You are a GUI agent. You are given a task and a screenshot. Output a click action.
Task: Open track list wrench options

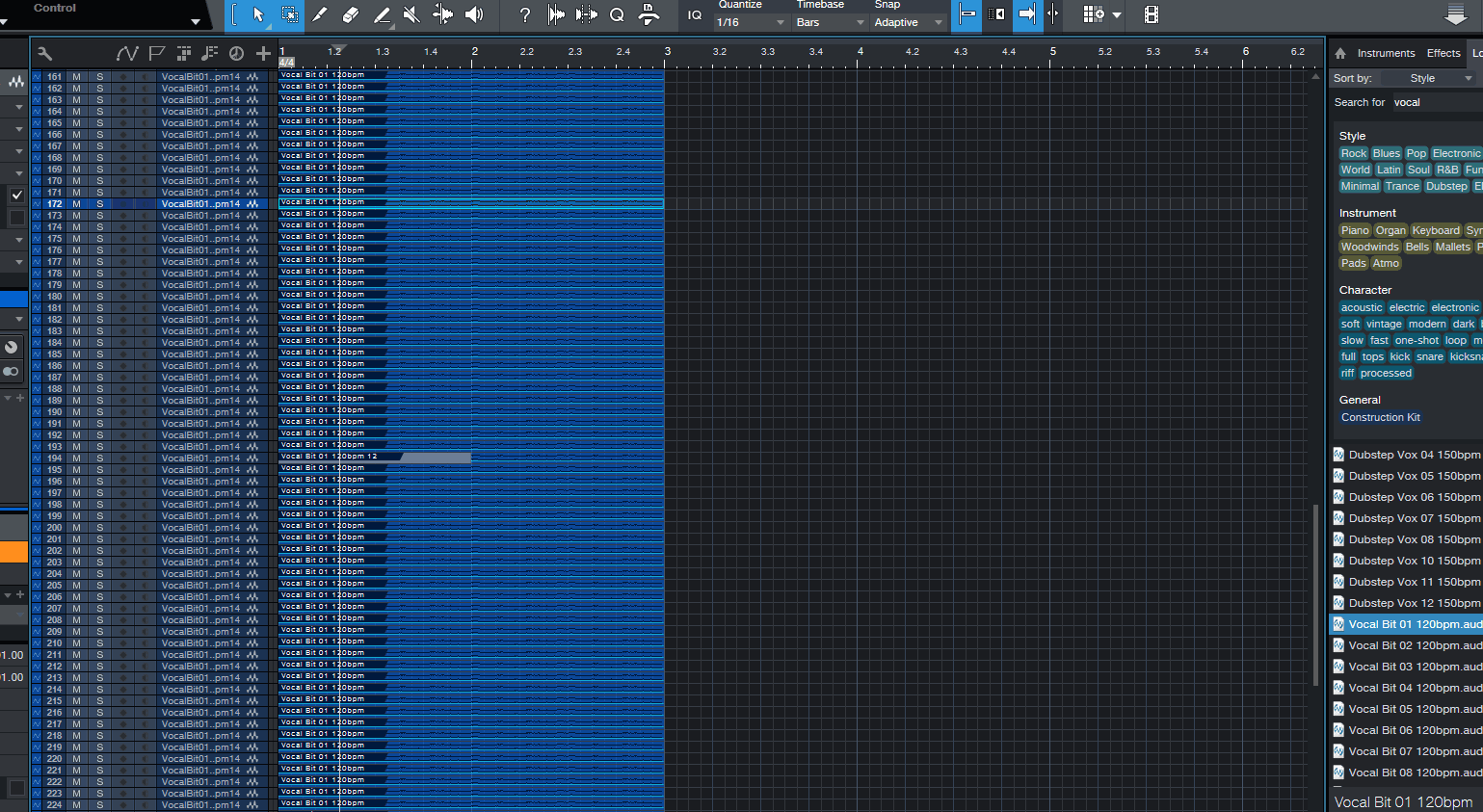[x=44, y=54]
